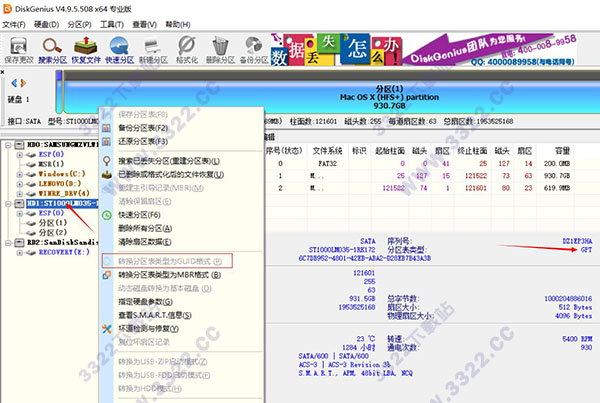Click the 5400 RPM rotation speed value
Screen dimensions: 600x403
pyautogui.click(x=577, y=339)
